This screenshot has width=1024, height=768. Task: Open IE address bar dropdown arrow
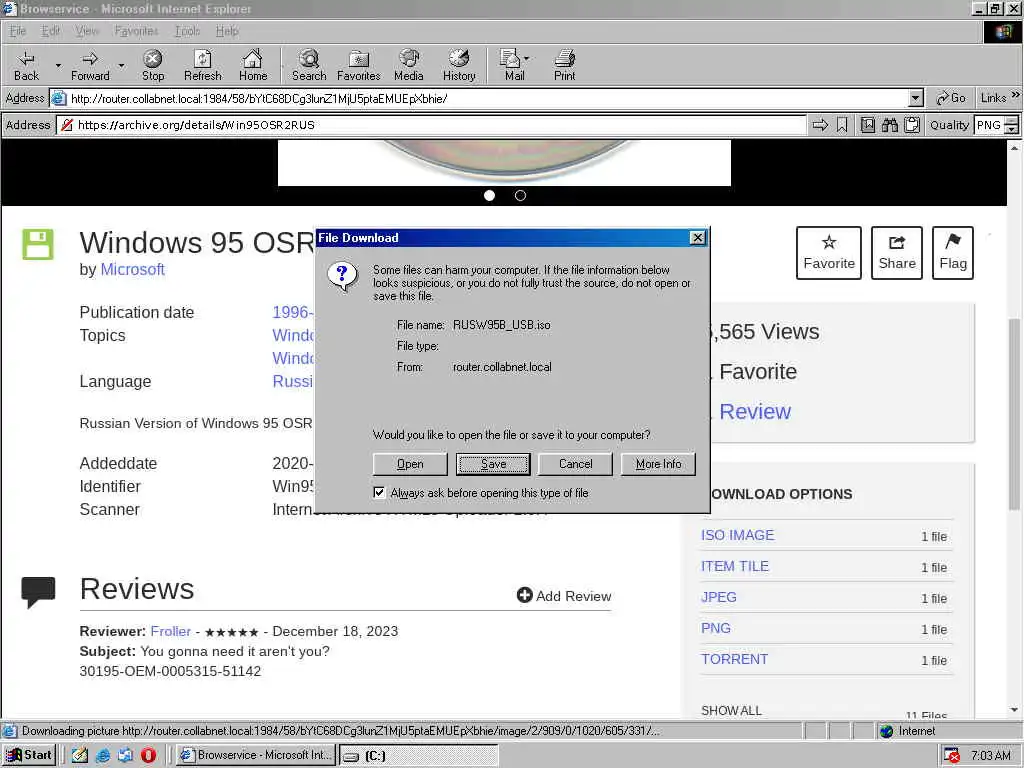click(916, 99)
